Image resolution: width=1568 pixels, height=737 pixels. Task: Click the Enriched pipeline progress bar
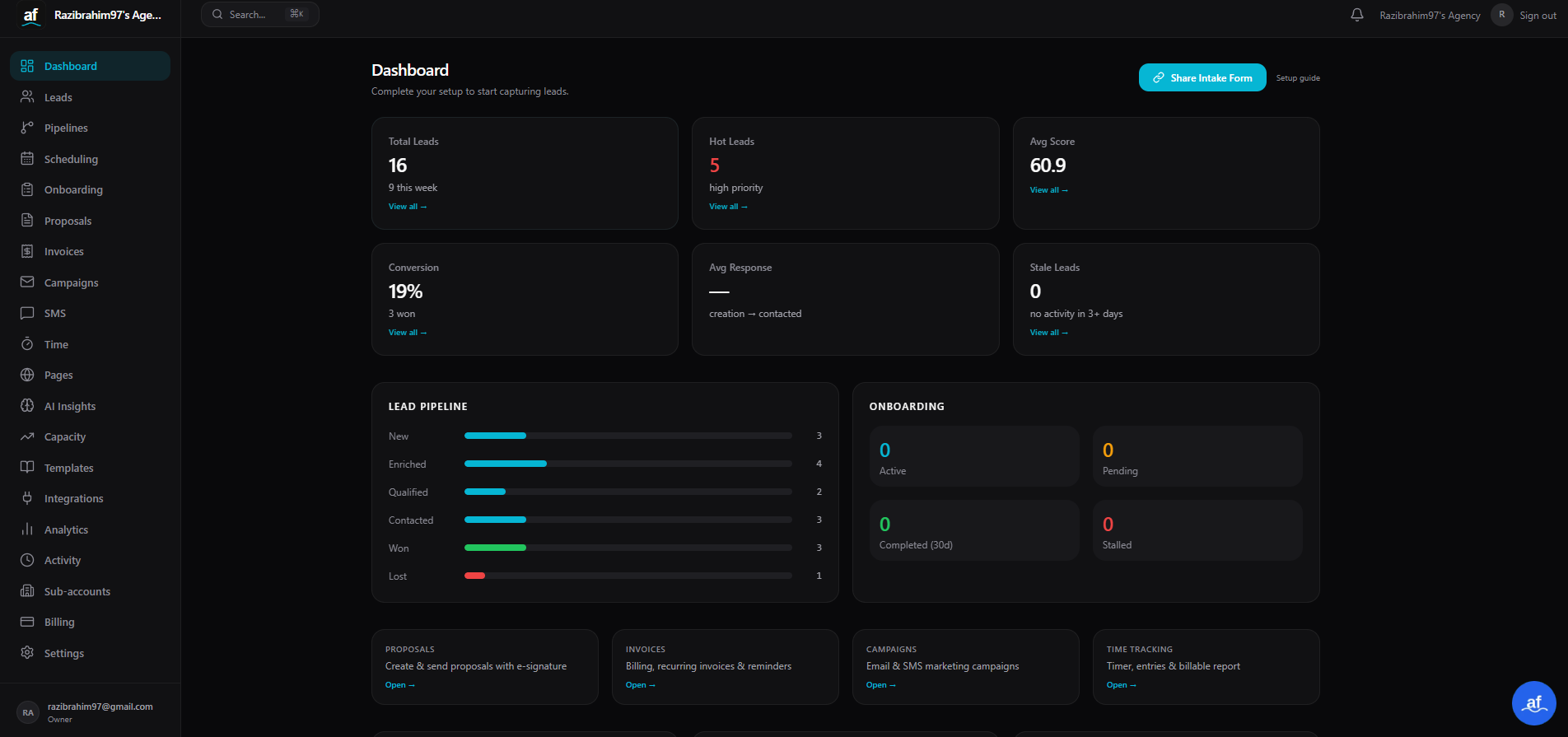click(628, 464)
